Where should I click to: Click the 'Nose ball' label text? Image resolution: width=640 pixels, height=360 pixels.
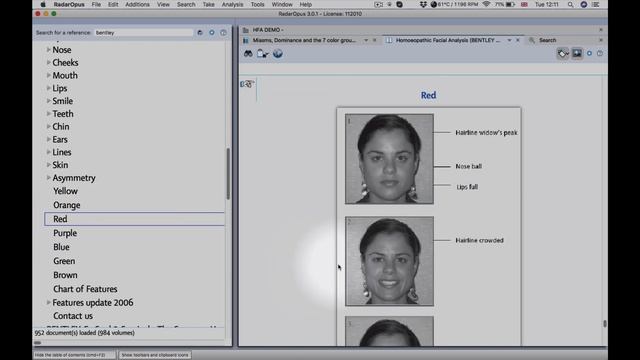click(469, 166)
